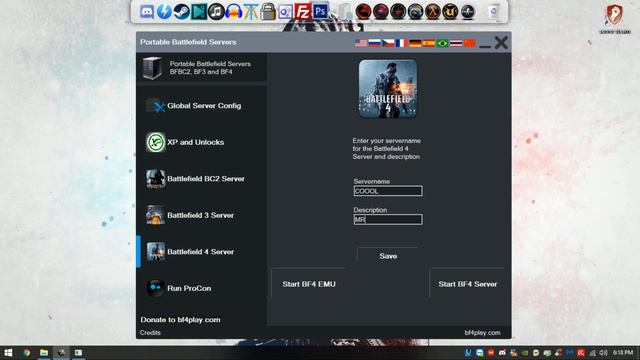This screenshot has width=640, height=360.
Task: Click the Global Server Config wrench icon
Action: (x=156, y=106)
